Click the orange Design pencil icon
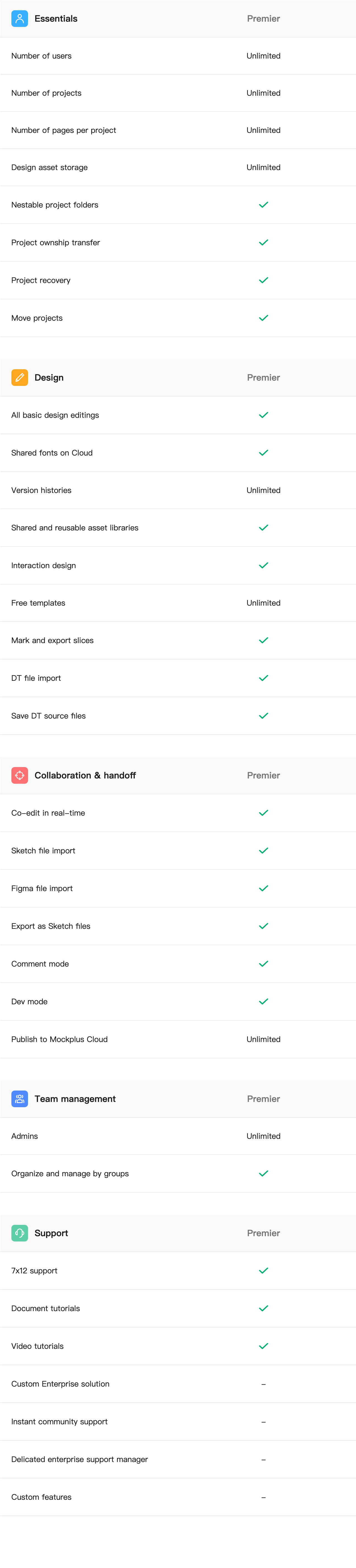The height and width of the screenshot is (1568, 356). [19, 377]
